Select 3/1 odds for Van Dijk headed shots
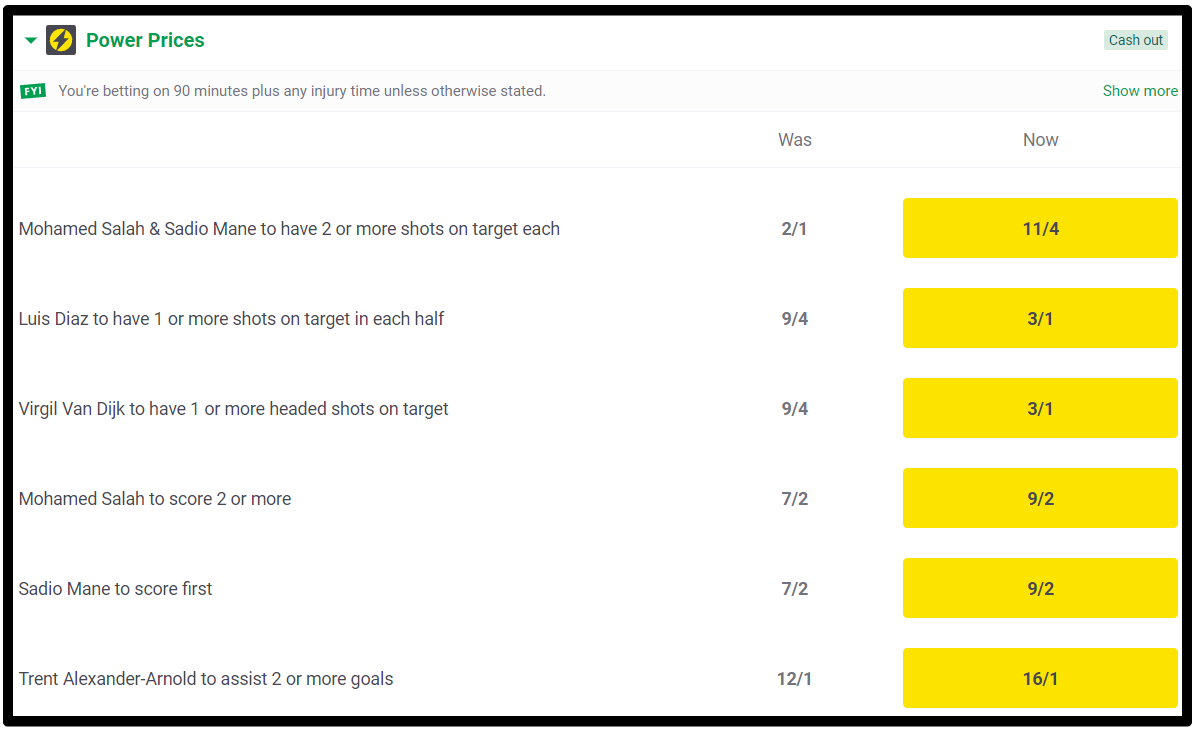This screenshot has width=1197, height=730. tap(1040, 409)
